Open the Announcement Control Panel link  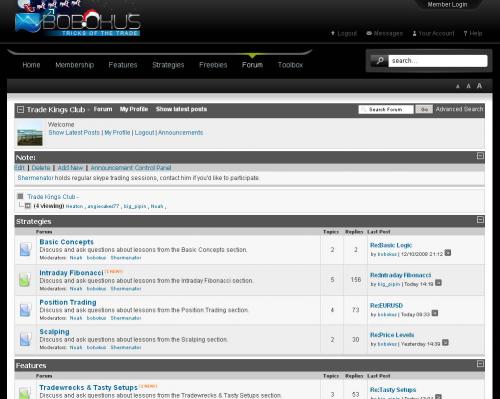point(131,168)
